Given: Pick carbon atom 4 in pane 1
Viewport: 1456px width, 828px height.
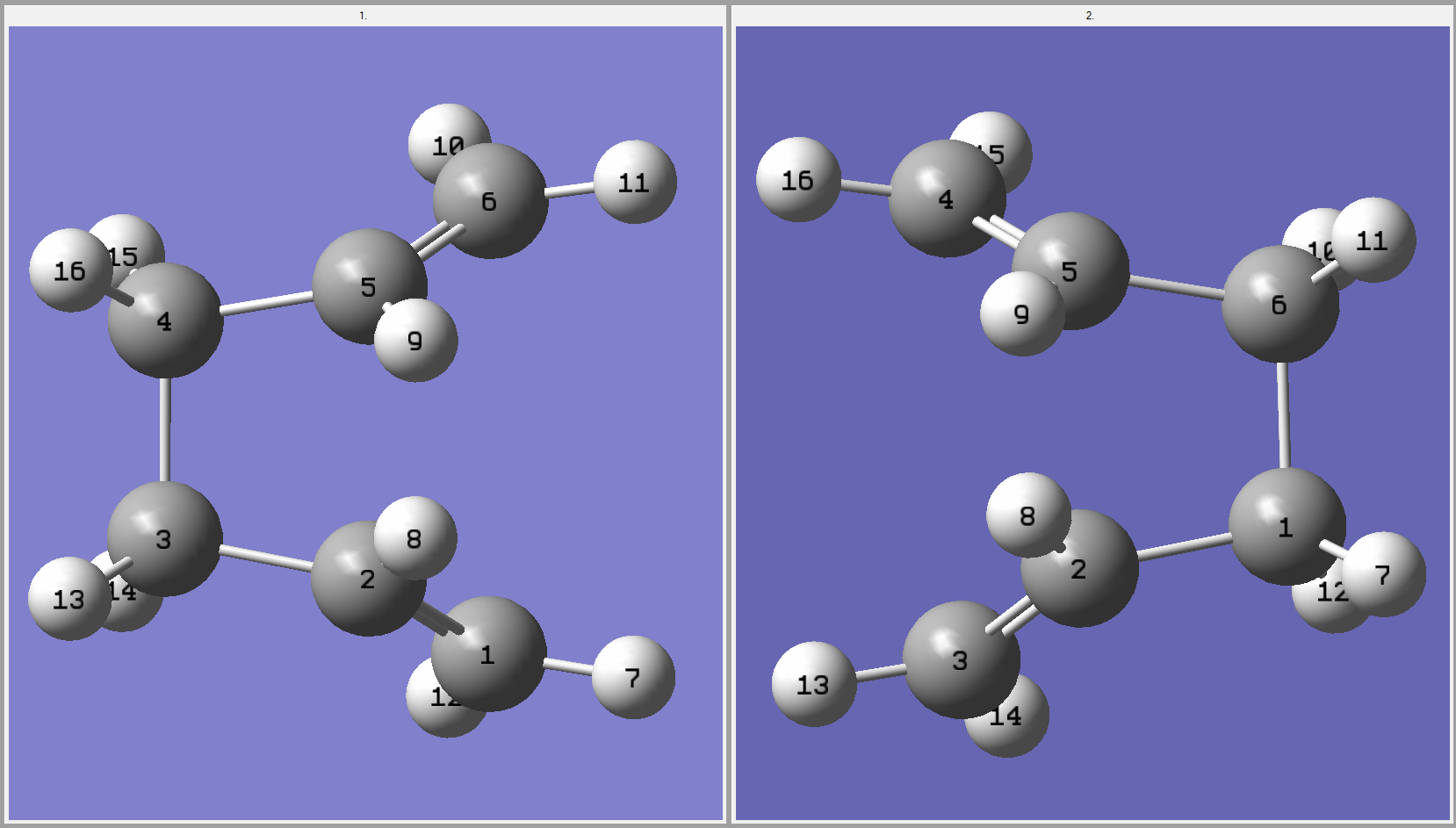Looking at the screenshot, I should coord(165,321).
